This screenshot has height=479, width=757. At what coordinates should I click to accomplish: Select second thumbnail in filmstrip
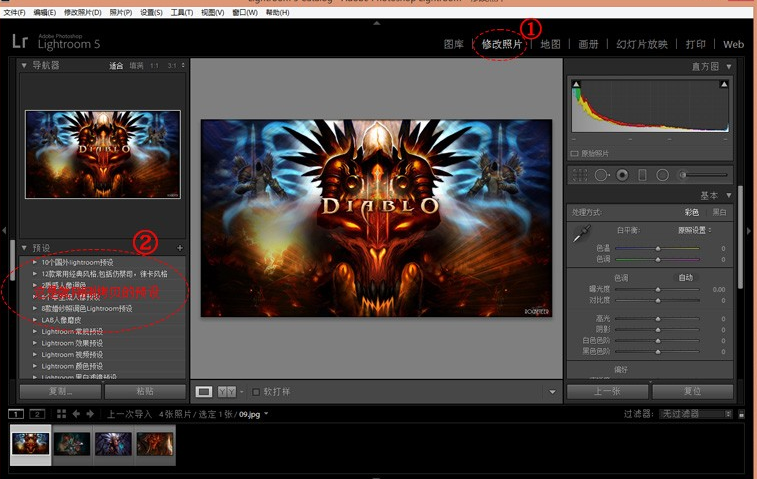(72, 444)
